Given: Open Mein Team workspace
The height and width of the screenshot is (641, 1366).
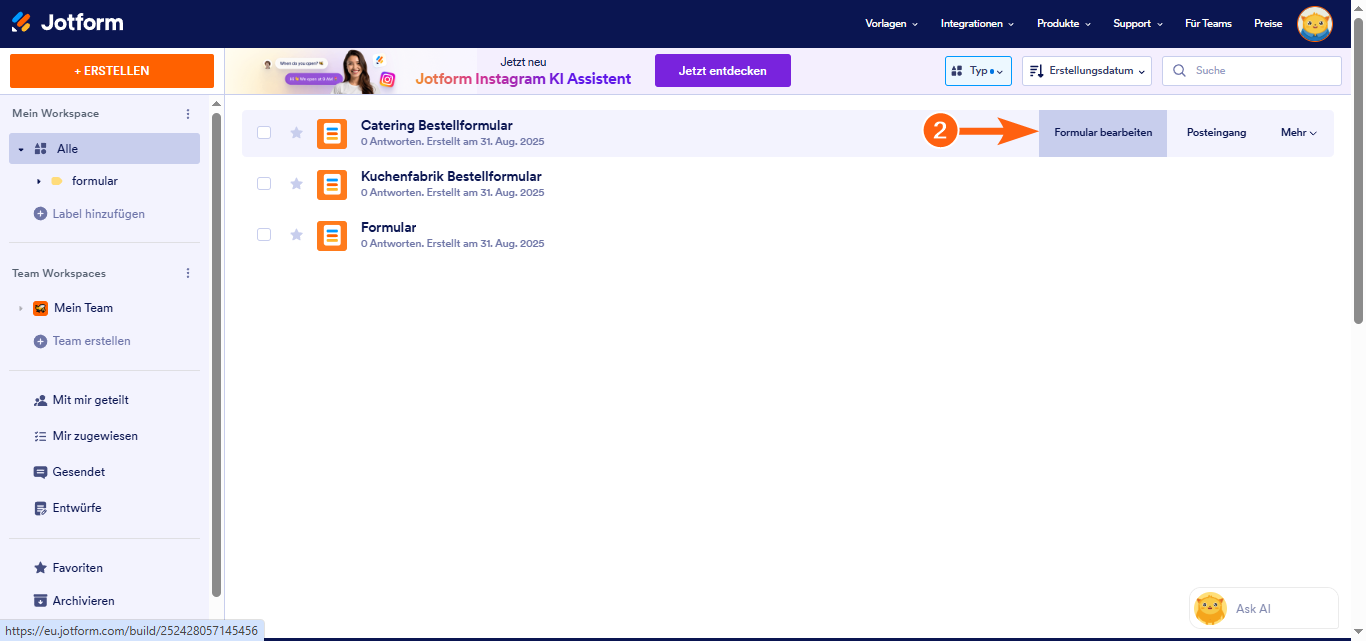Looking at the screenshot, I should [x=83, y=308].
